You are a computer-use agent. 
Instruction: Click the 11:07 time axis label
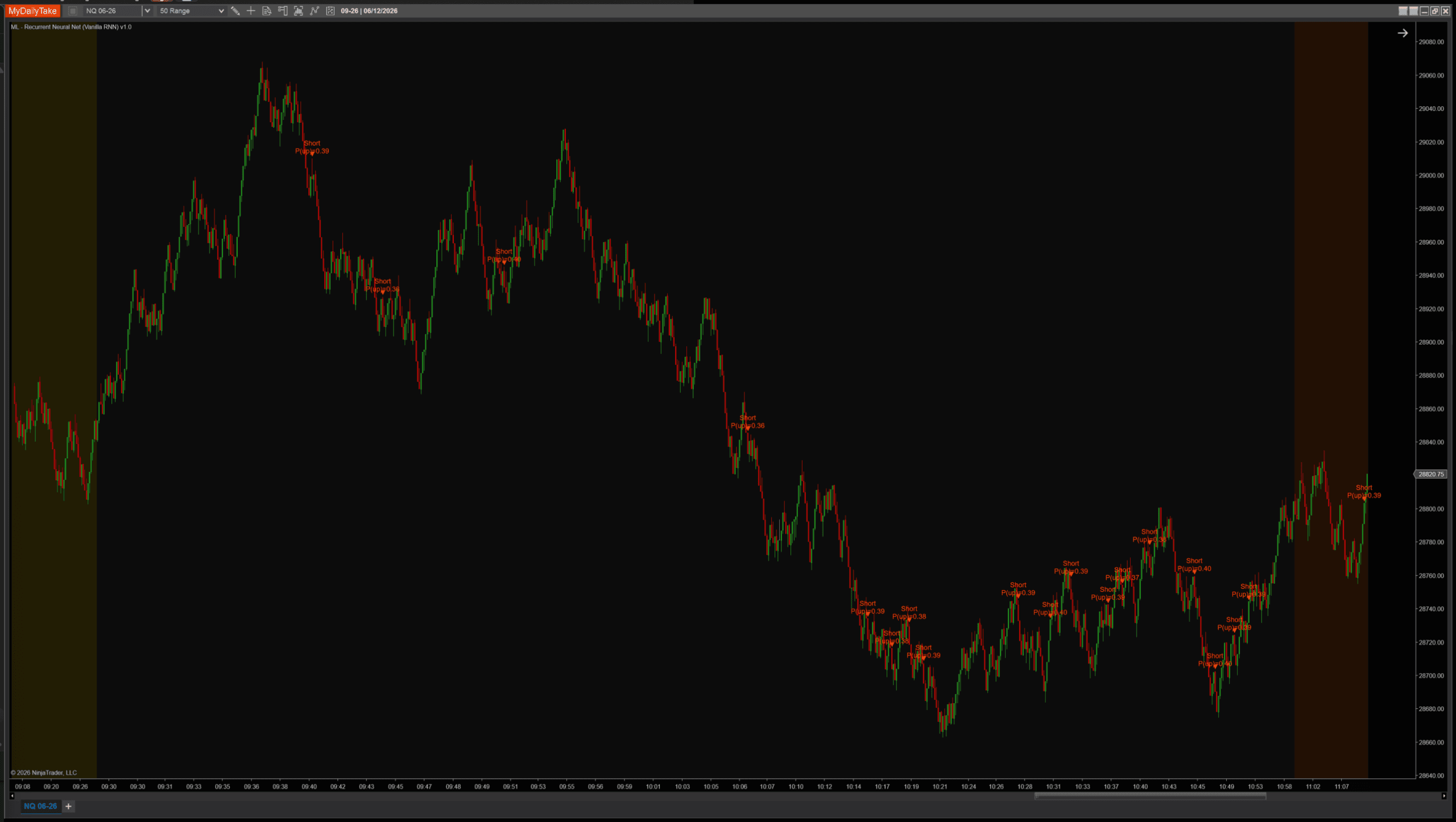click(1342, 787)
